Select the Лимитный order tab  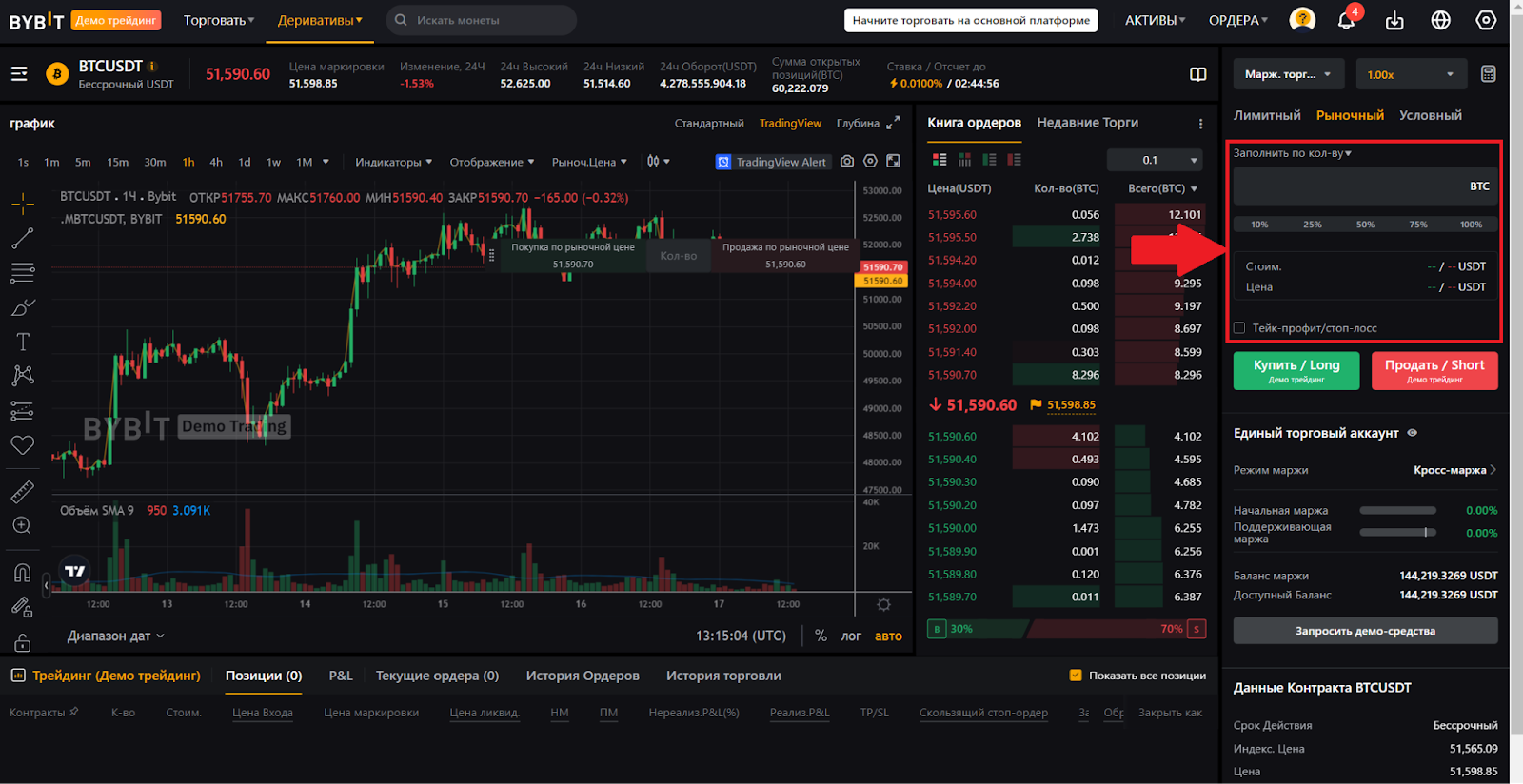point(1267,115)
